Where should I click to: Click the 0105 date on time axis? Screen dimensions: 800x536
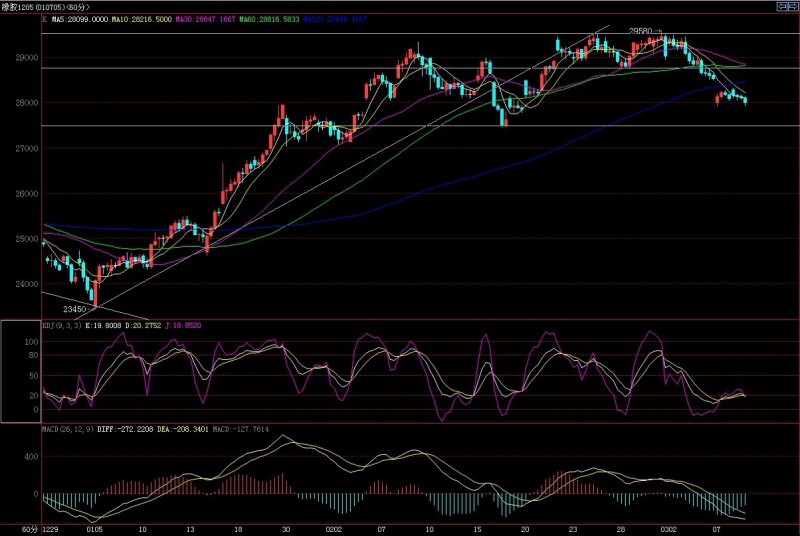pos(95,526)
